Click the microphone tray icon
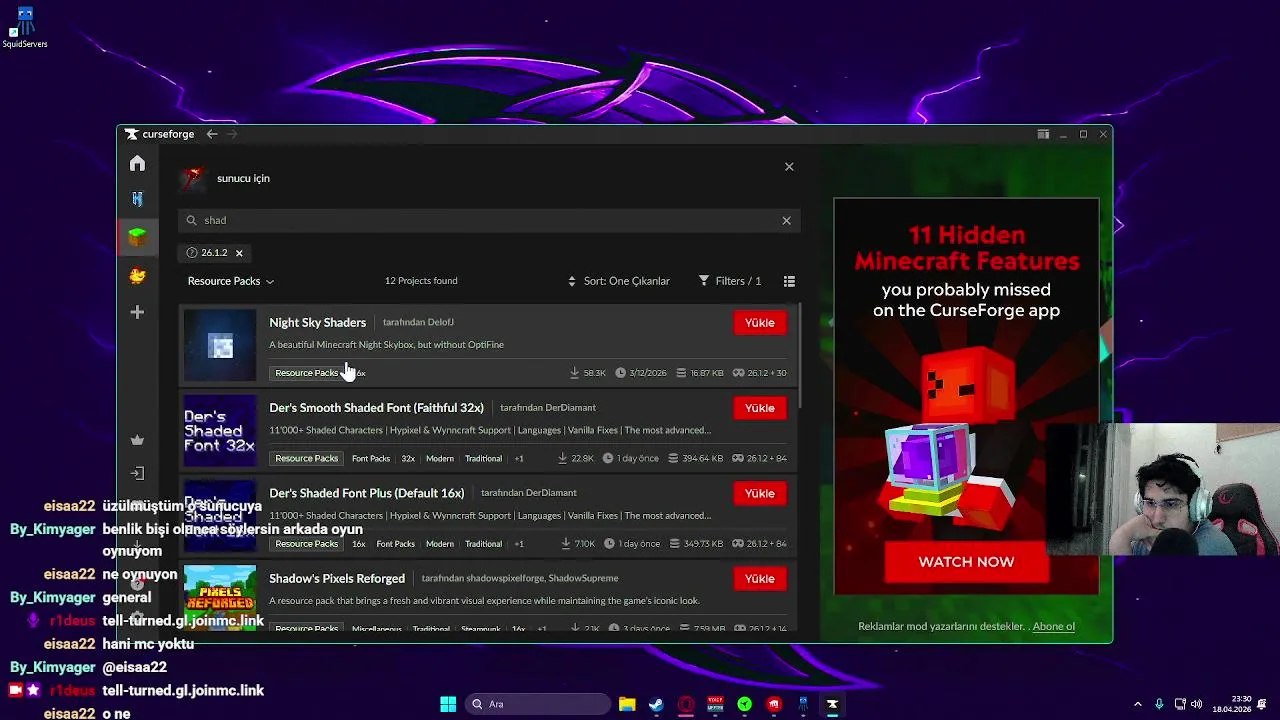 pyautogui.click(x=1159, y=704)
